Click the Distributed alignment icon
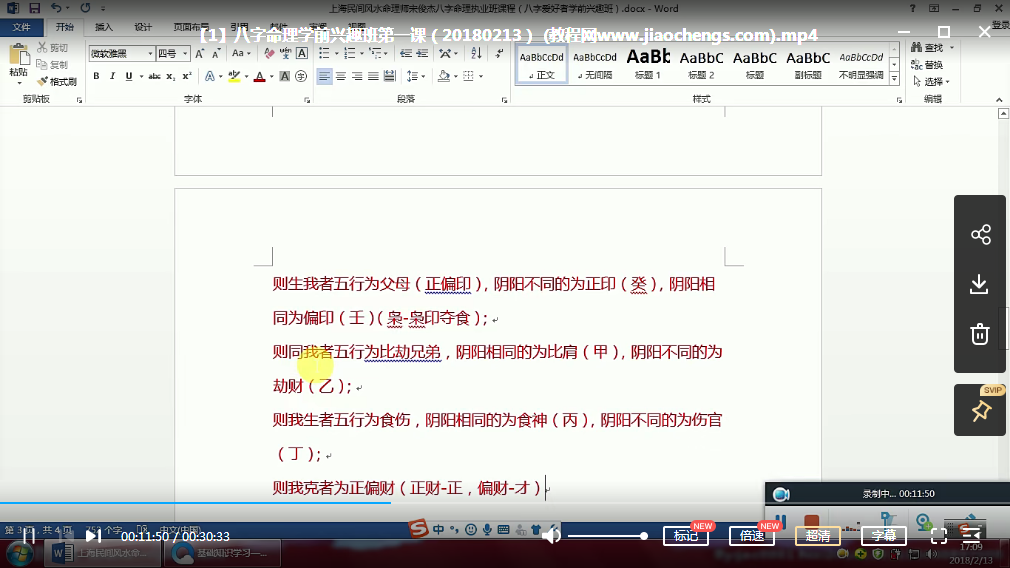The width and height of the screenshot is (1010, 568). tap(390, 76)
